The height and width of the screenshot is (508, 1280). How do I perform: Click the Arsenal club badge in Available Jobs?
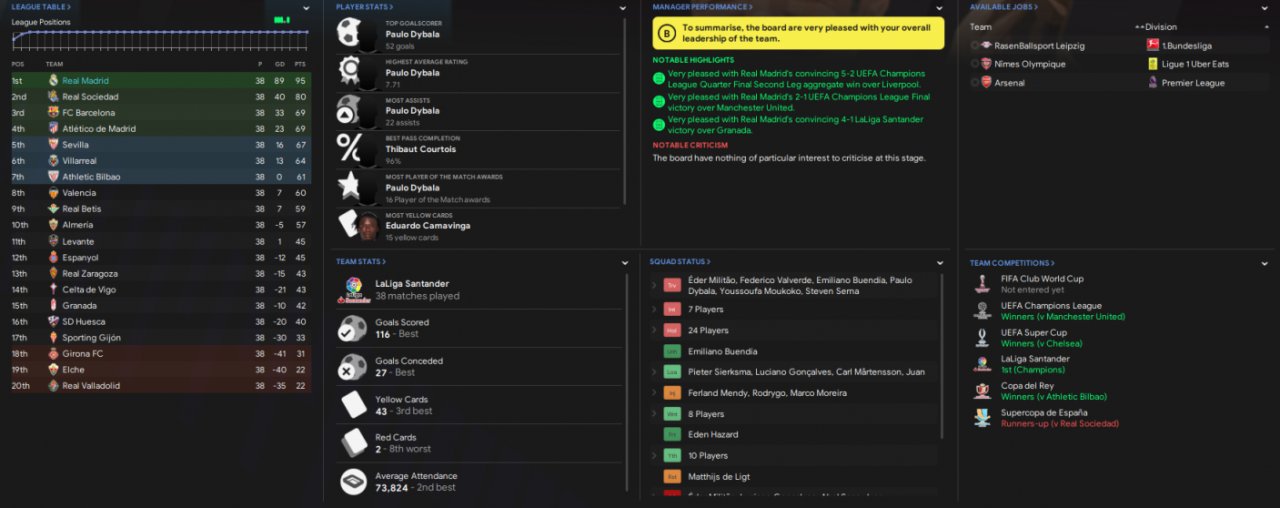click(986, 83)
